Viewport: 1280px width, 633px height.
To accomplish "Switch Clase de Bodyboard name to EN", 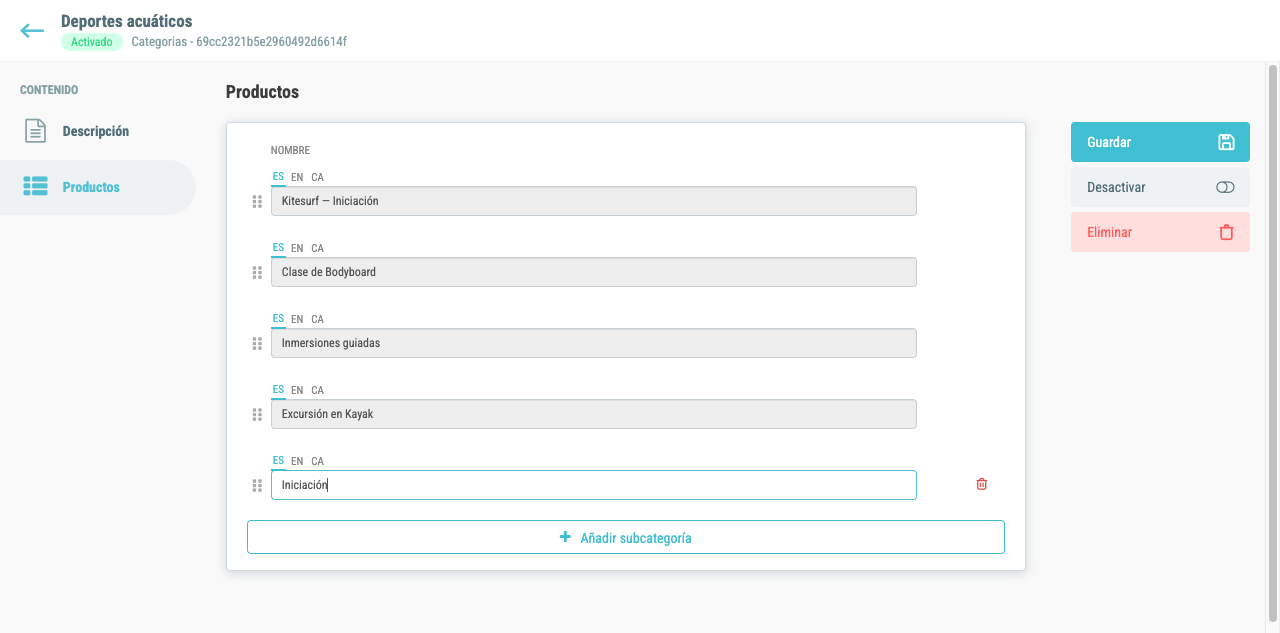I will [297, 248].
